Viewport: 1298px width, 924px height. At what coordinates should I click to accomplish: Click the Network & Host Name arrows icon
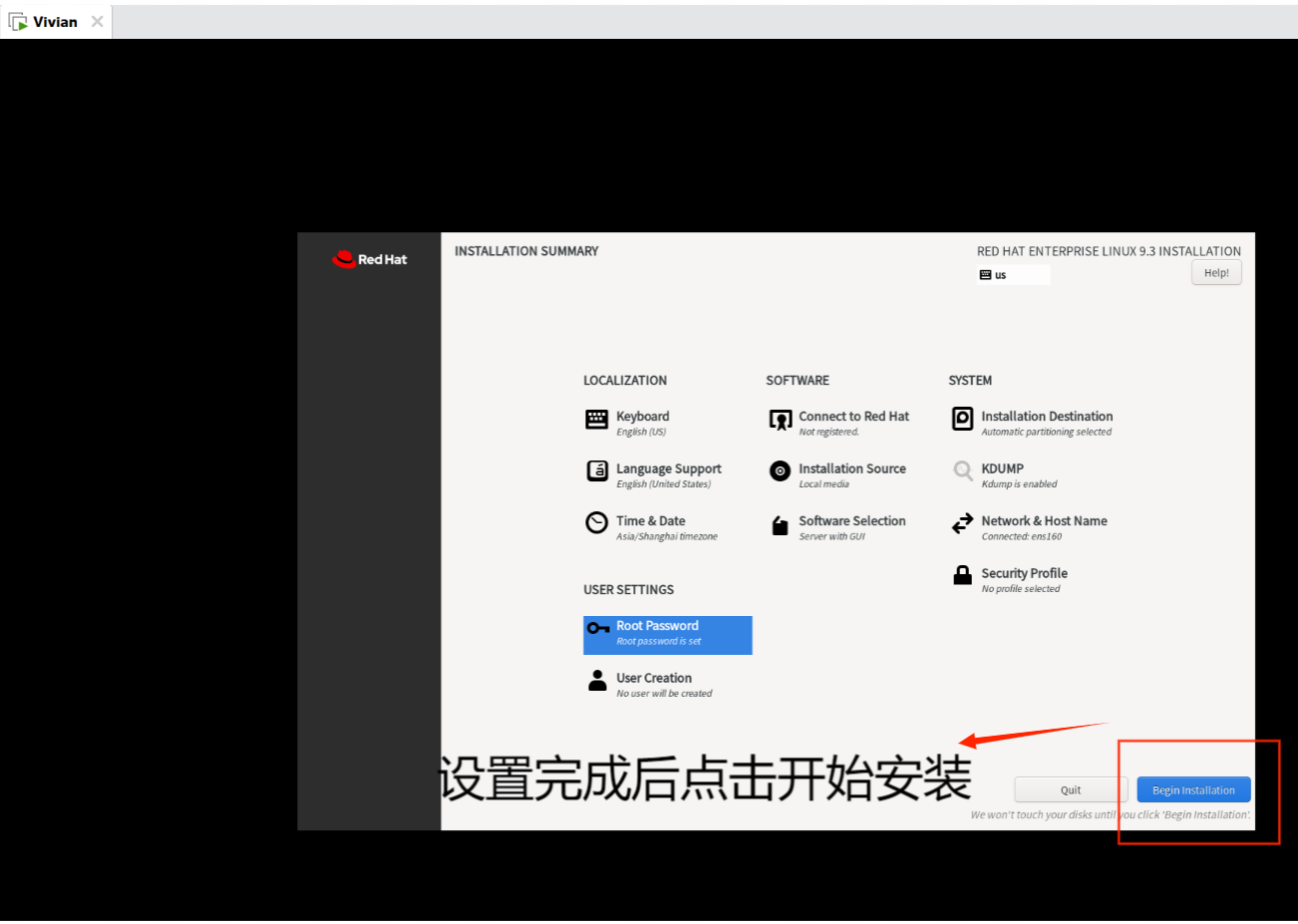[x=962, y=523]
